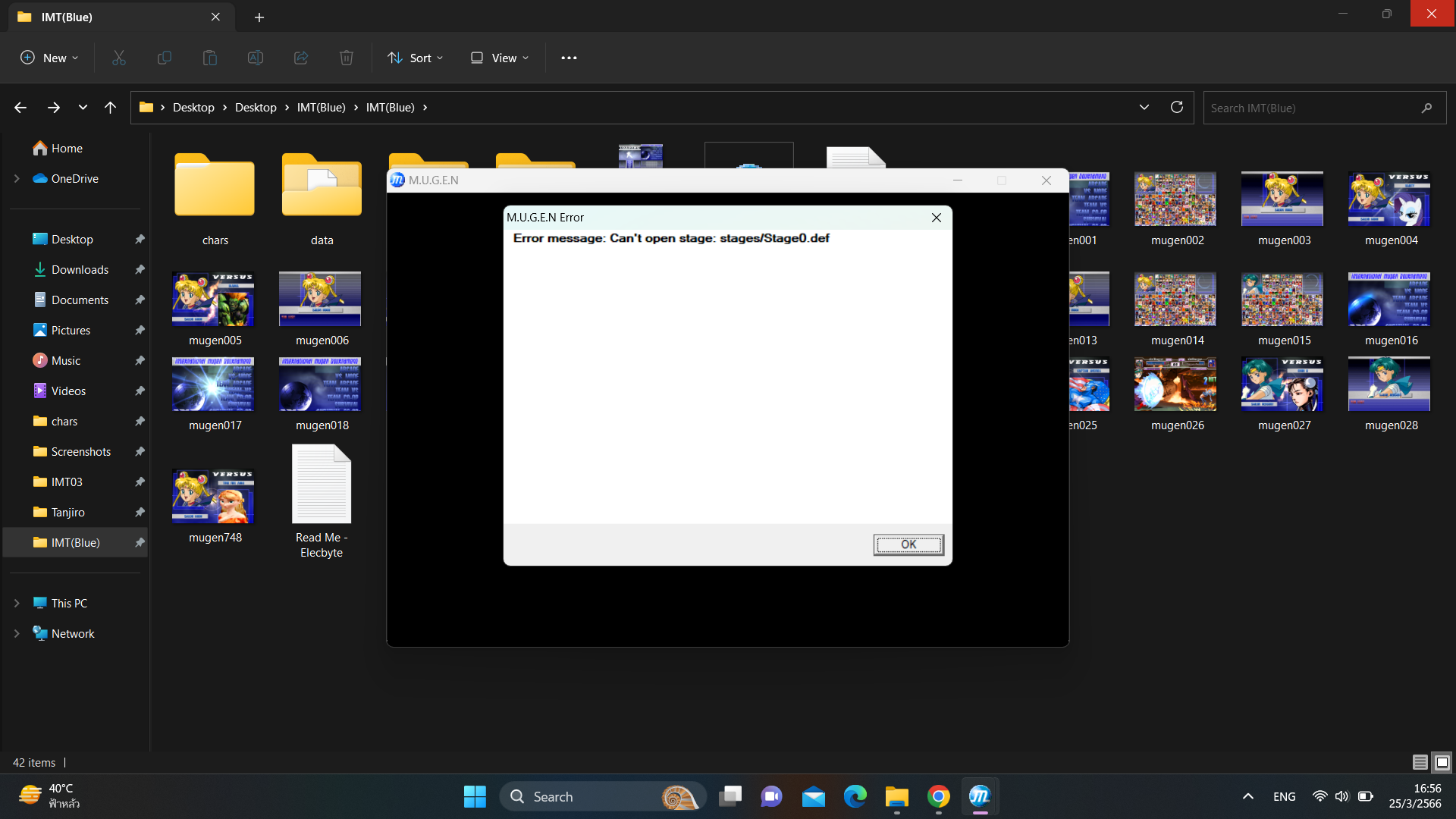Switch to the details view layout icon
Viewport: 1456px width, 819px height.
(1420, 762)
